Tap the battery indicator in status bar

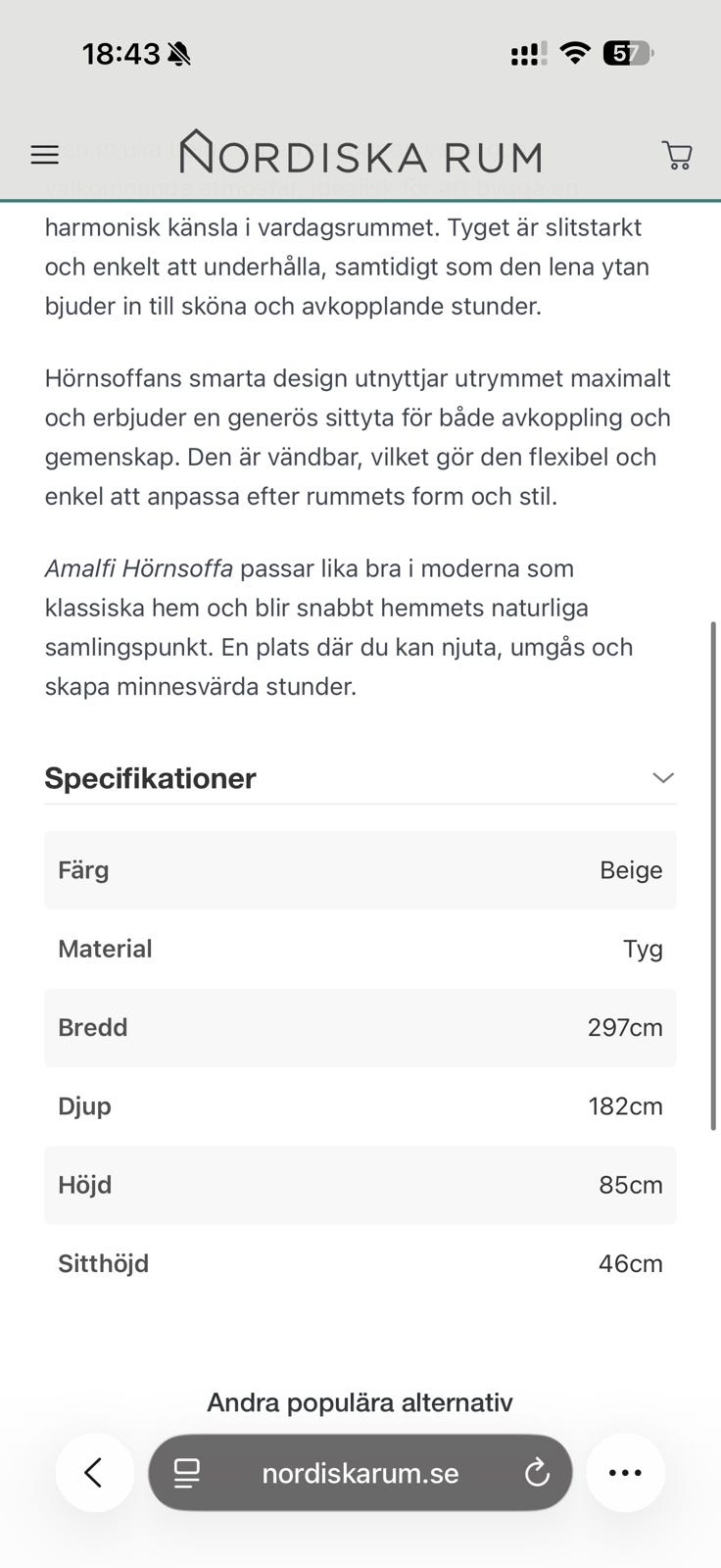628,54
